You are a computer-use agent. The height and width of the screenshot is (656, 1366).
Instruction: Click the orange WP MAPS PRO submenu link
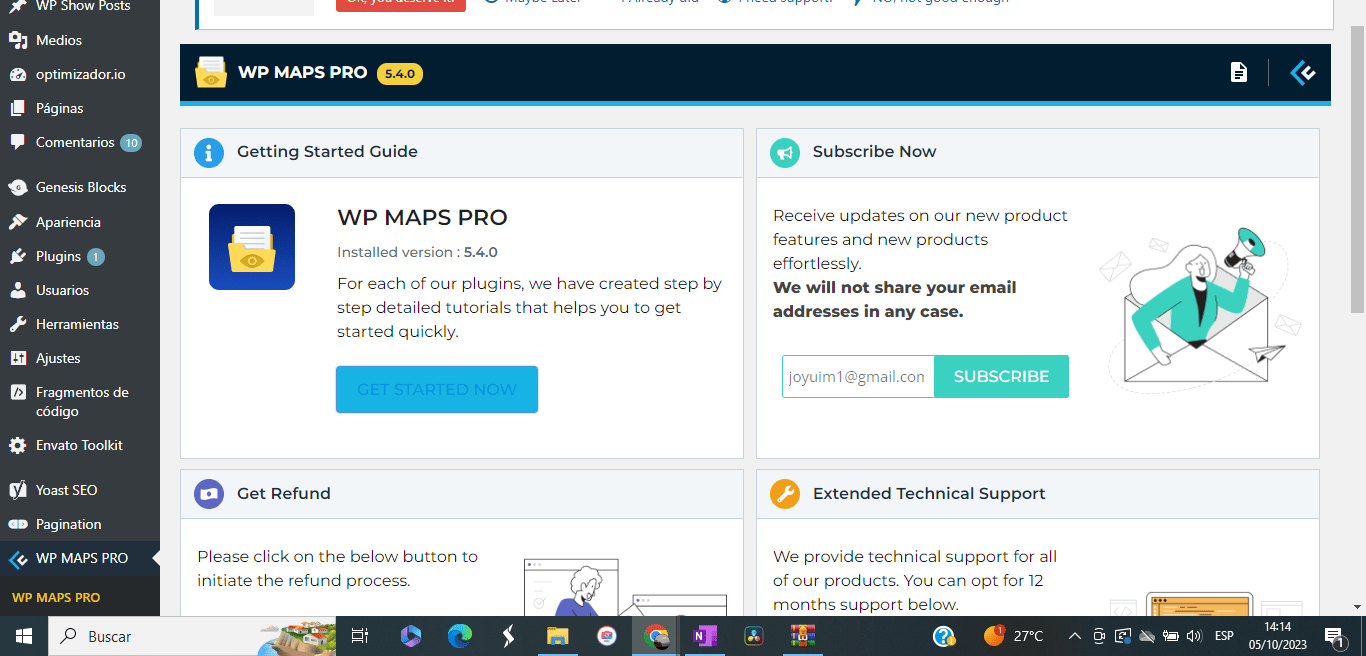pyautogui.click(x=56, y=598)
